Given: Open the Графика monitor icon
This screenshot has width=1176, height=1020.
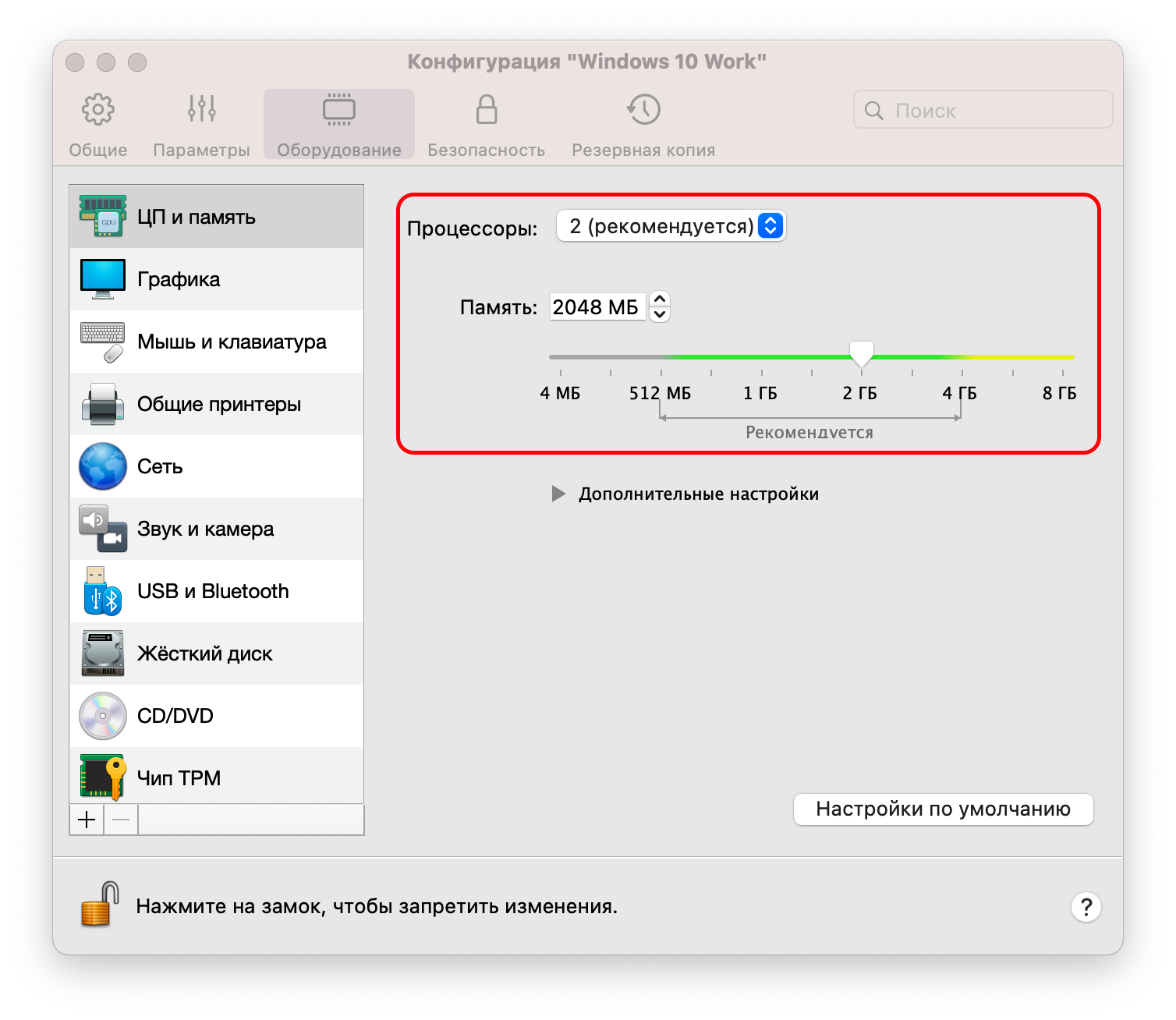Looking at the screenshot, I should [102, 279].
